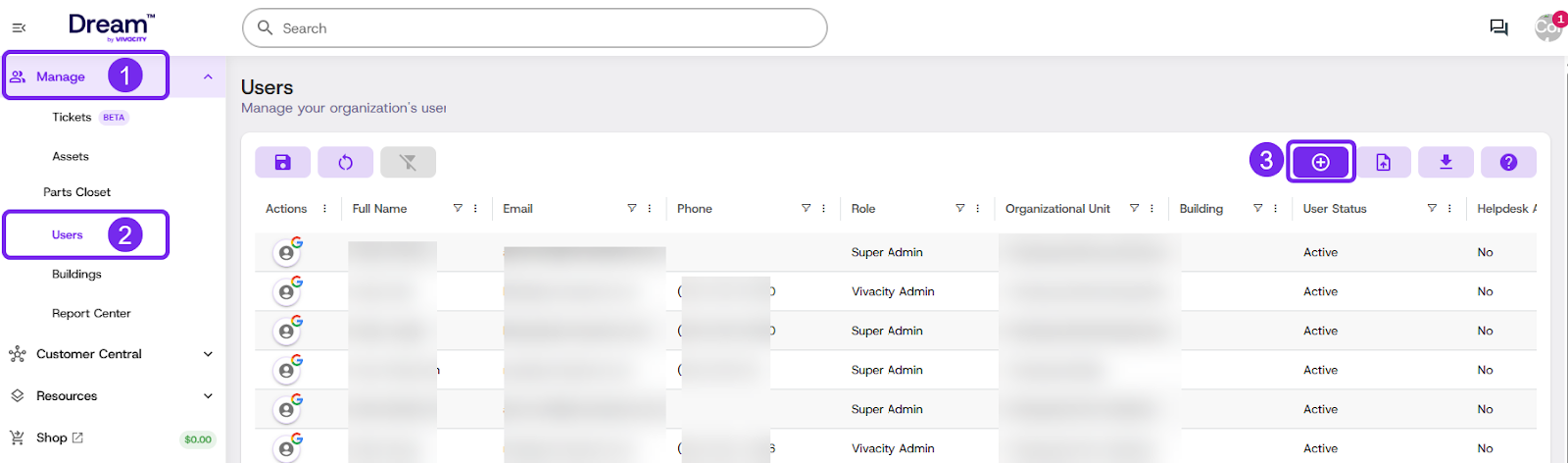Select the first row's Super Admin role cell
The height and width of the screenshot is (463, 1568).
click(x=887, y=252)
